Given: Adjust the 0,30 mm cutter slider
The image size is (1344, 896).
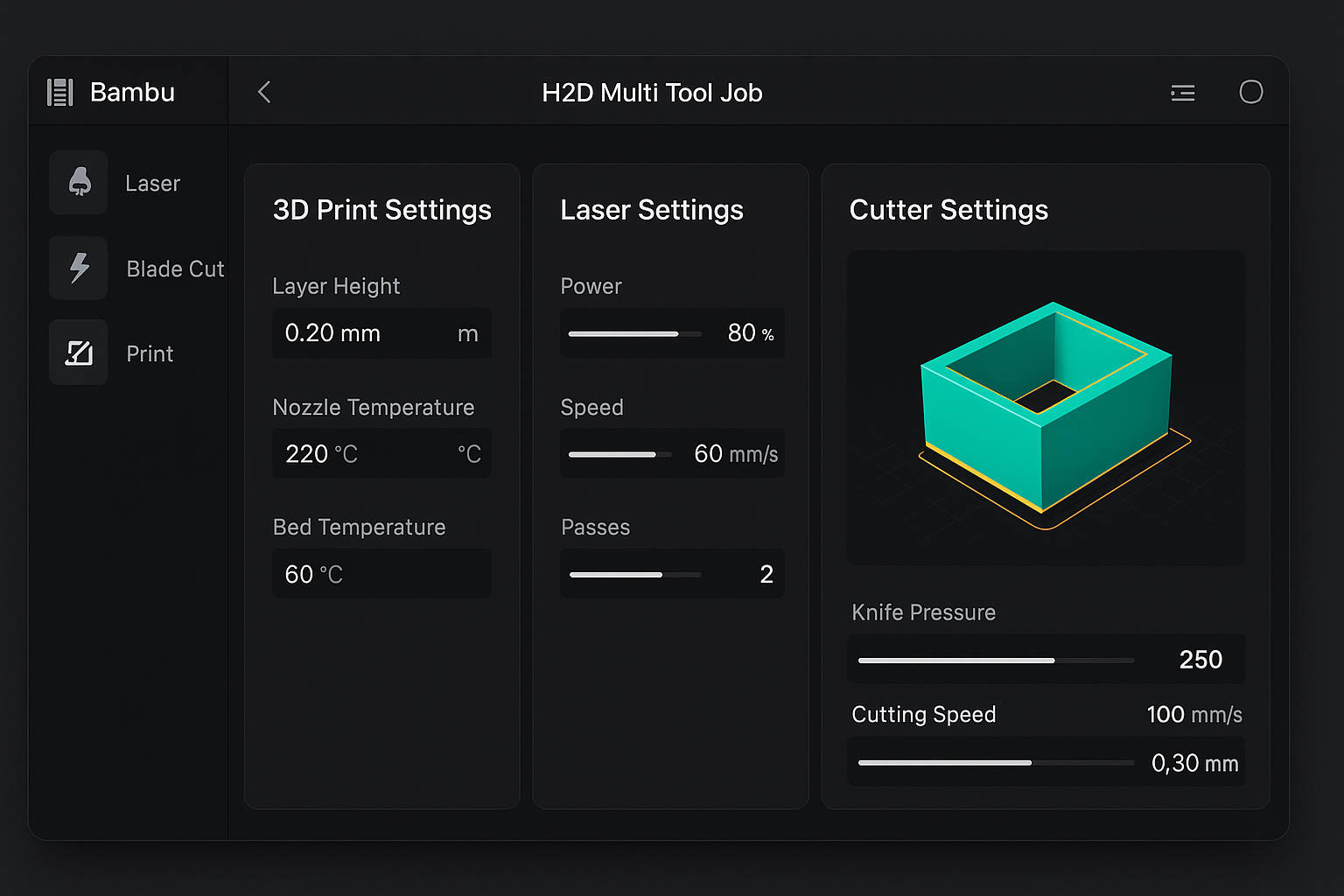Looking at the screenshot, I should pyautogui.click(x=996, y=763).
